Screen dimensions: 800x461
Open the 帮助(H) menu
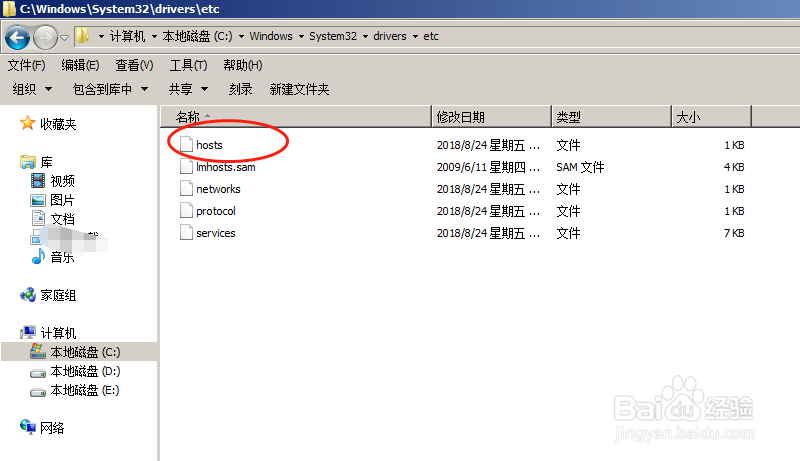pos(242,65)
